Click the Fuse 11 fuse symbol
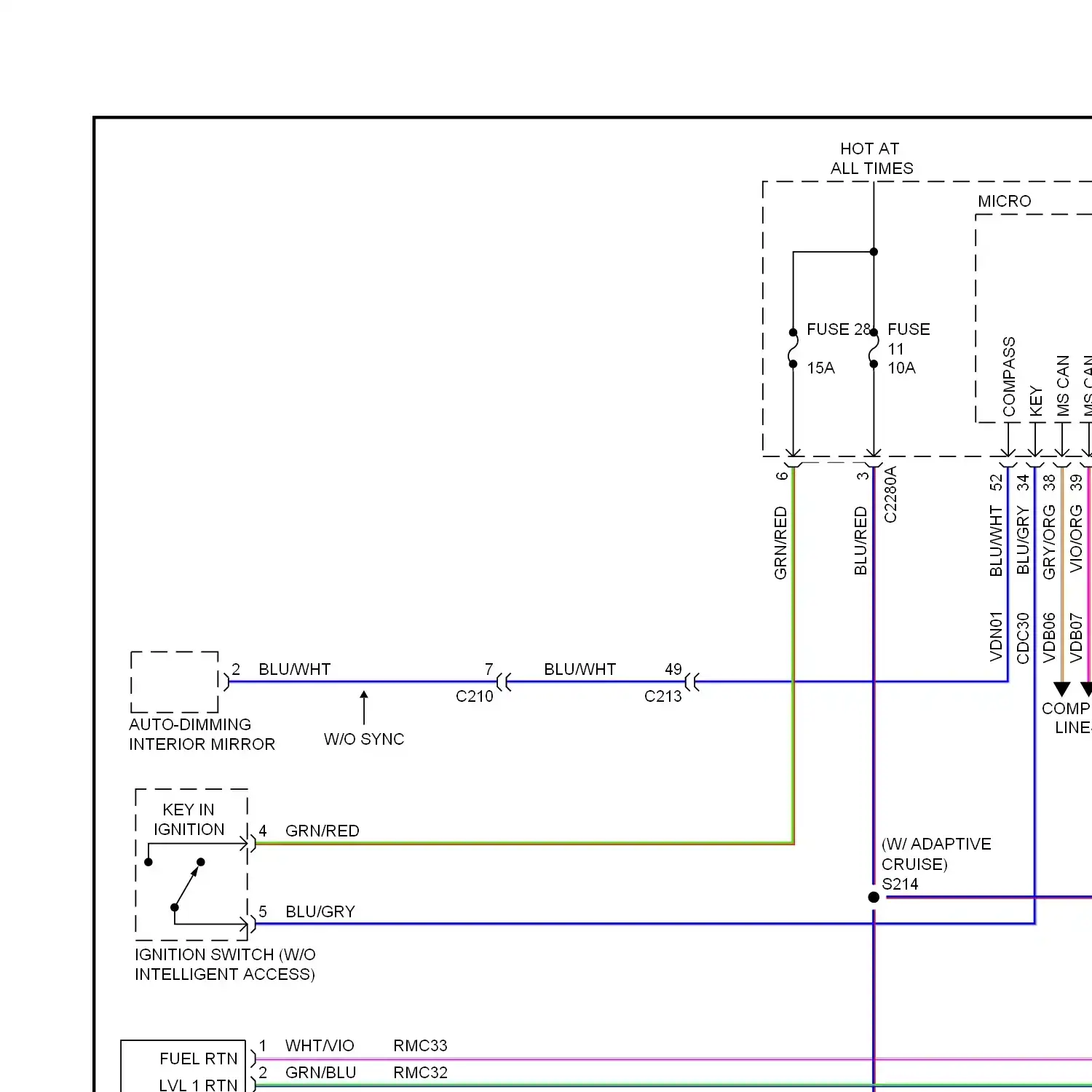This screenshot has height=1092, width=1092. [x=874, y=348]
